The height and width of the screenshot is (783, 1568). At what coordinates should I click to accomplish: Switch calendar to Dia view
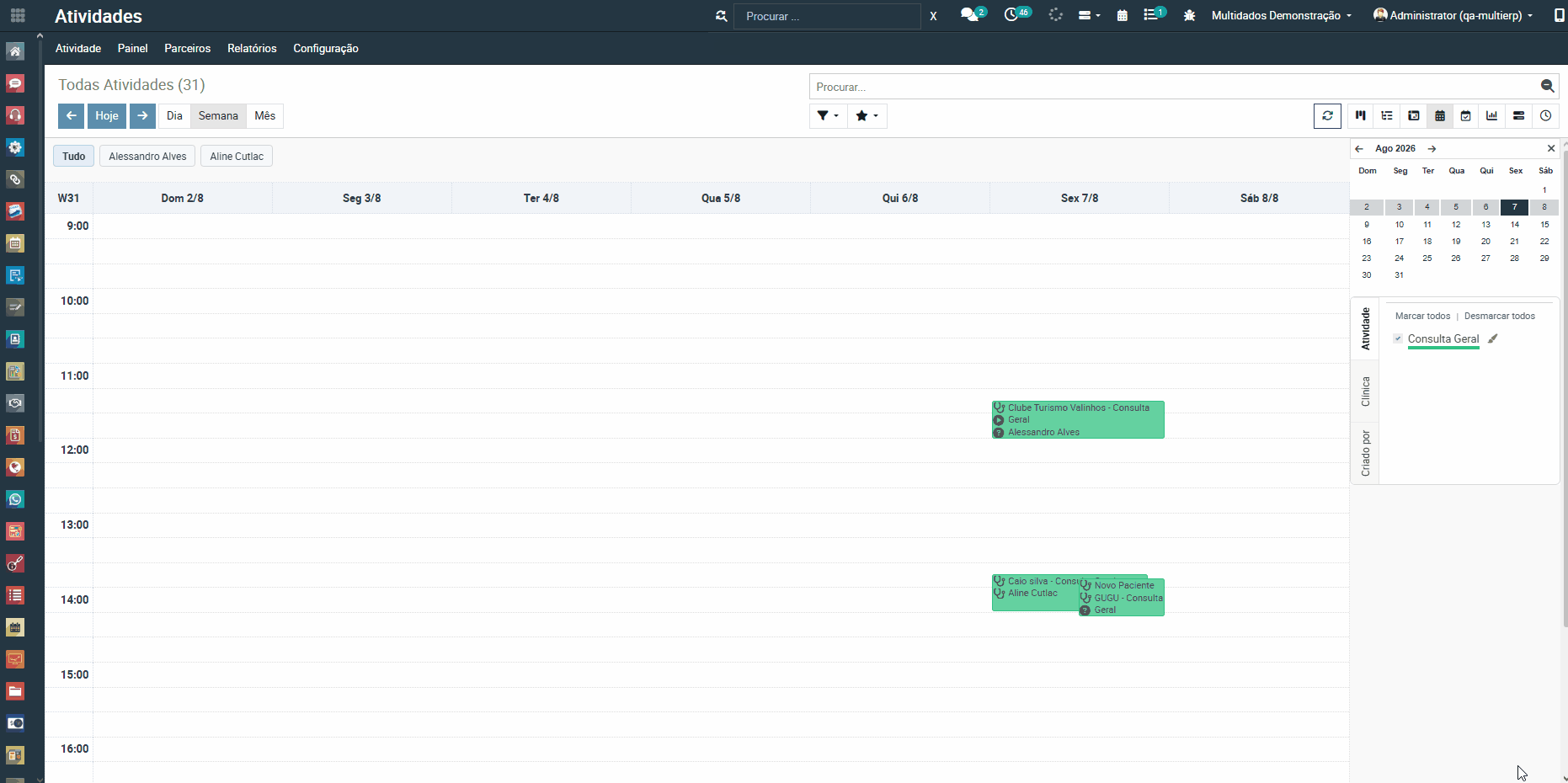click(174, 116)
